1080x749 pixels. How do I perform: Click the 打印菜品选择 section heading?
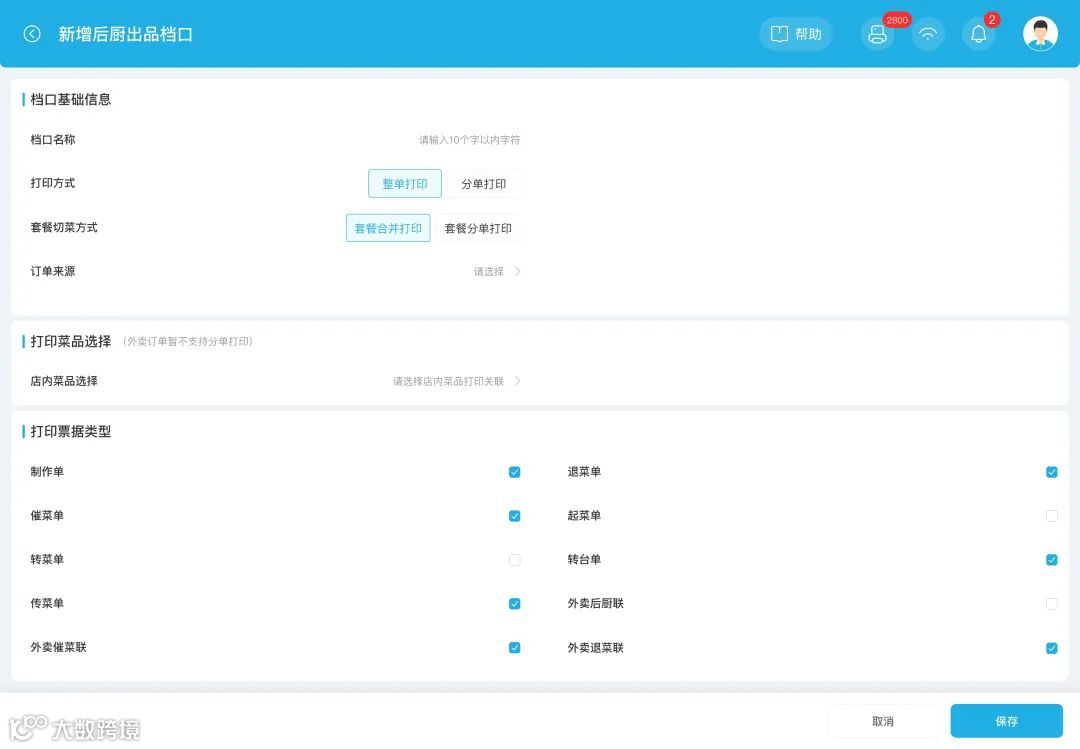(70, 341)
